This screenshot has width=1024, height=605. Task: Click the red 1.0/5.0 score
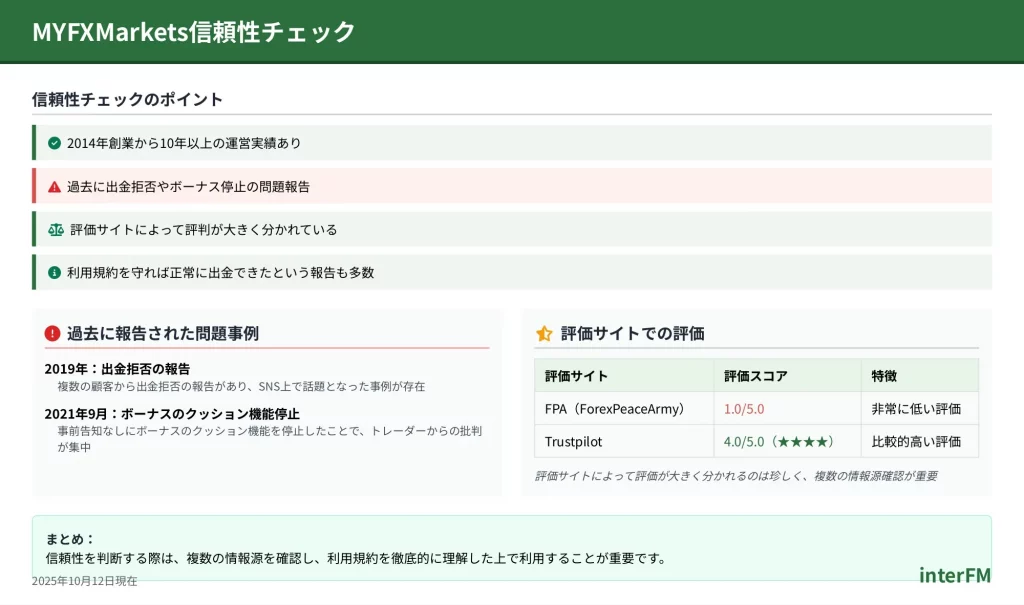pyautogui.click(x=743, y=408)
